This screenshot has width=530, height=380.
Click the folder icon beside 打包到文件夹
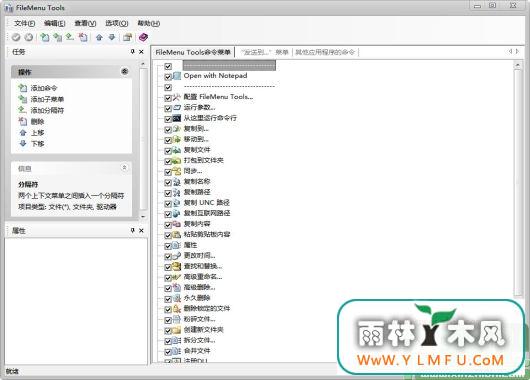point(177,161)
